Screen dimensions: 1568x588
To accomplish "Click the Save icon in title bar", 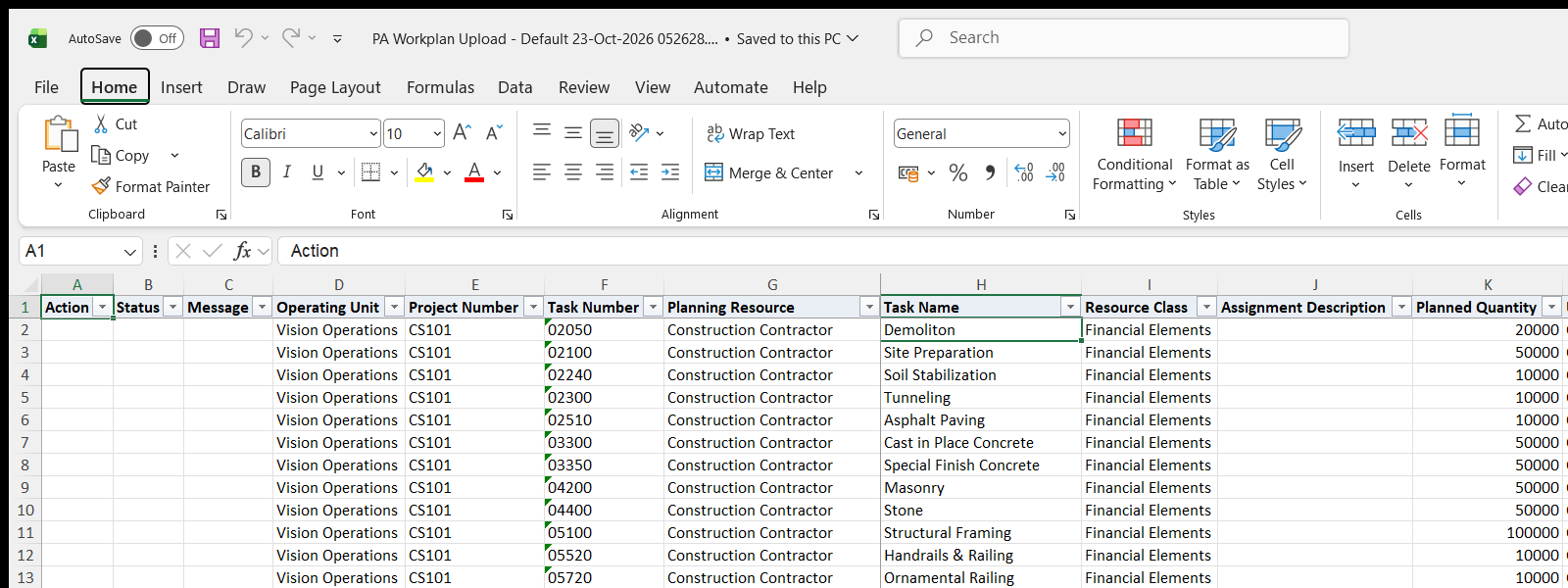I will [210, 38].
